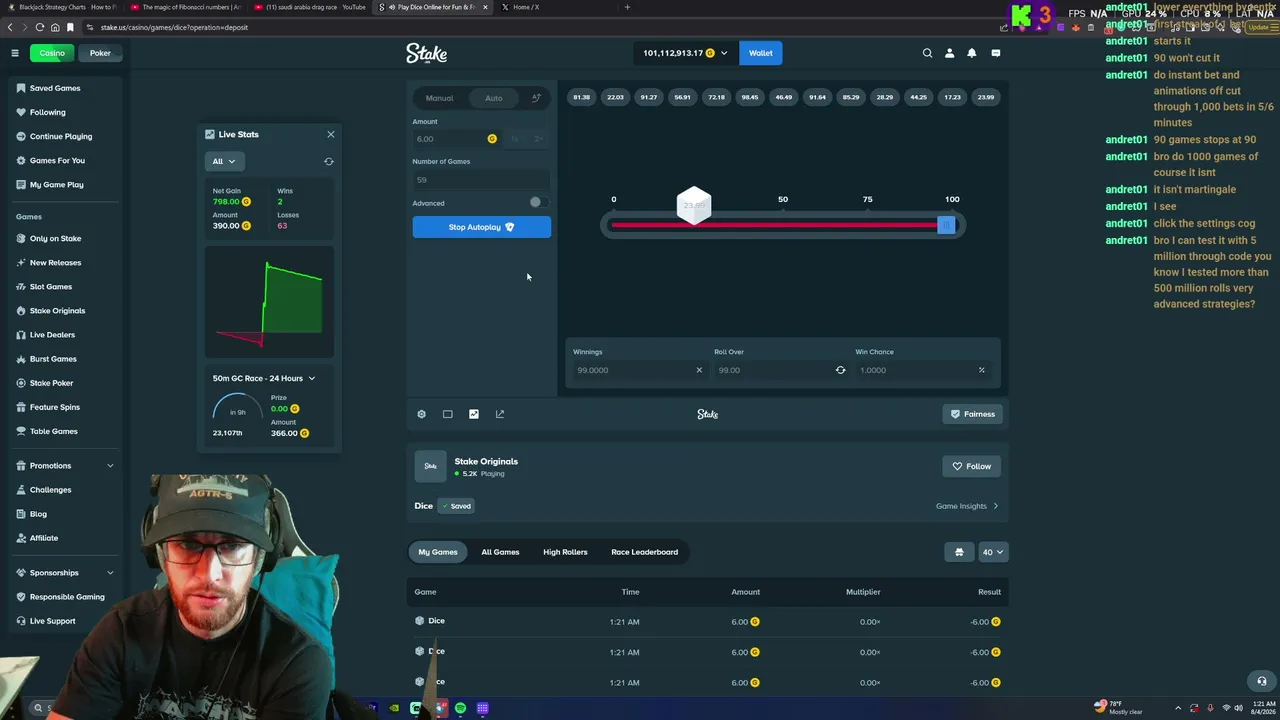The image size is (1280, 720).
Task: Expand the Sponsorships section
Action: click(x=65, y=573)
